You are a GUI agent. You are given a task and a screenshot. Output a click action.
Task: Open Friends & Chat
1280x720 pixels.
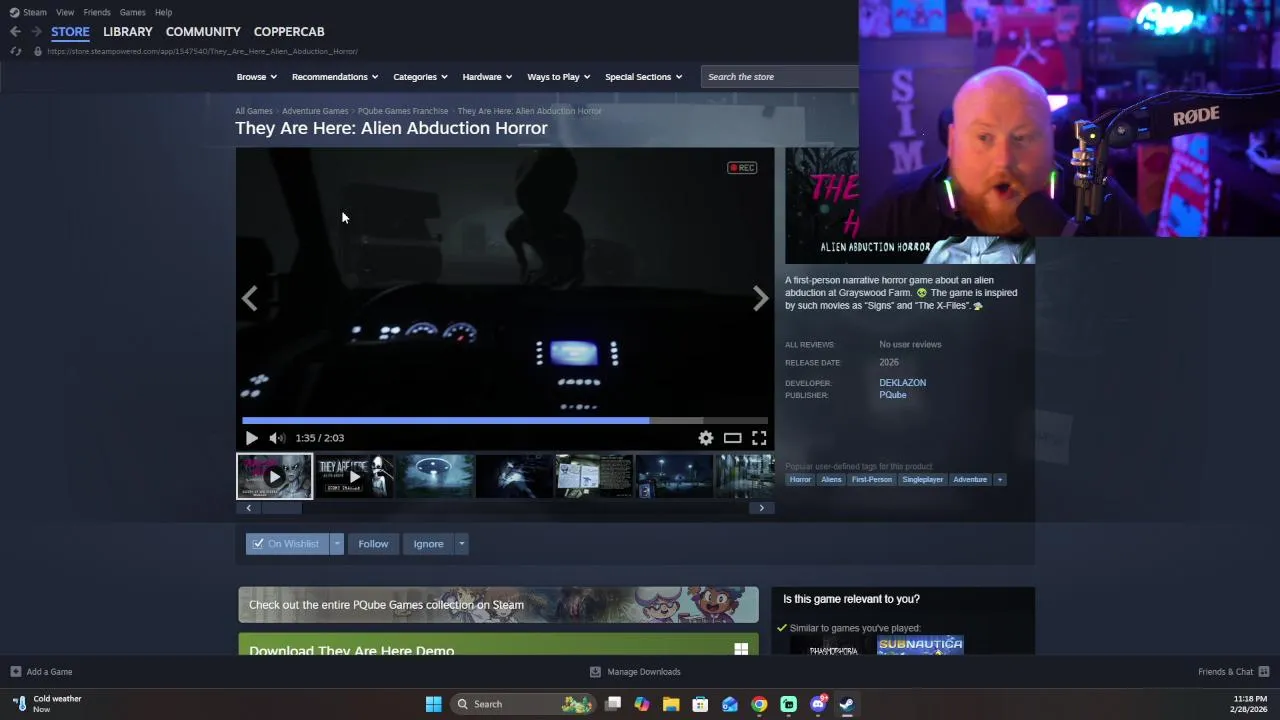(x=1233, y=672)
